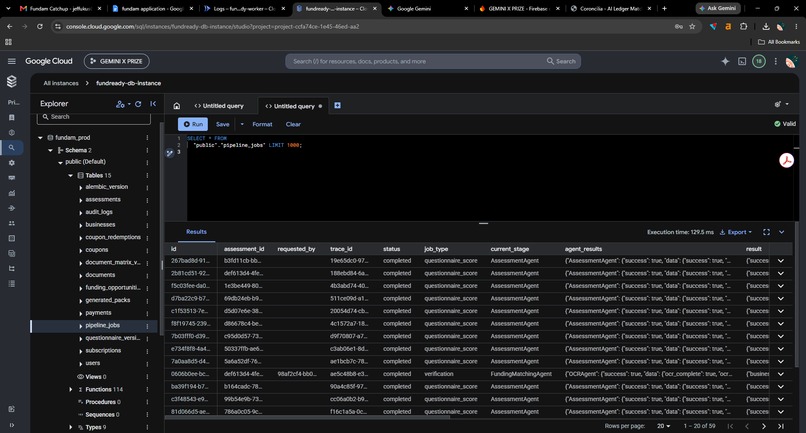The image size is (806, 433).
Task: Collapse the Tables 15 node
Action: pyautogui.click(x=70, y=175)
